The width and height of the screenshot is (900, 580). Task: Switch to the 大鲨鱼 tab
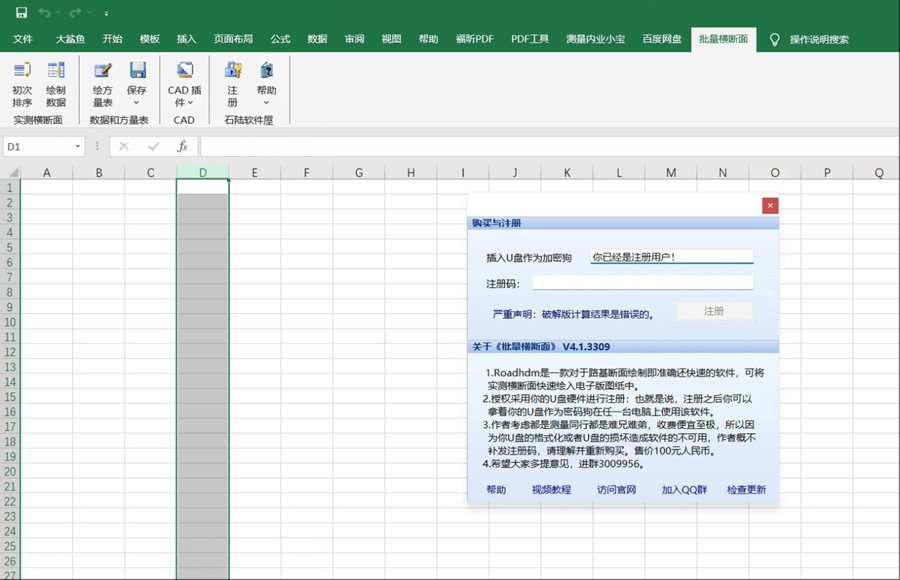pyautogui.click(x=70, y=39)
